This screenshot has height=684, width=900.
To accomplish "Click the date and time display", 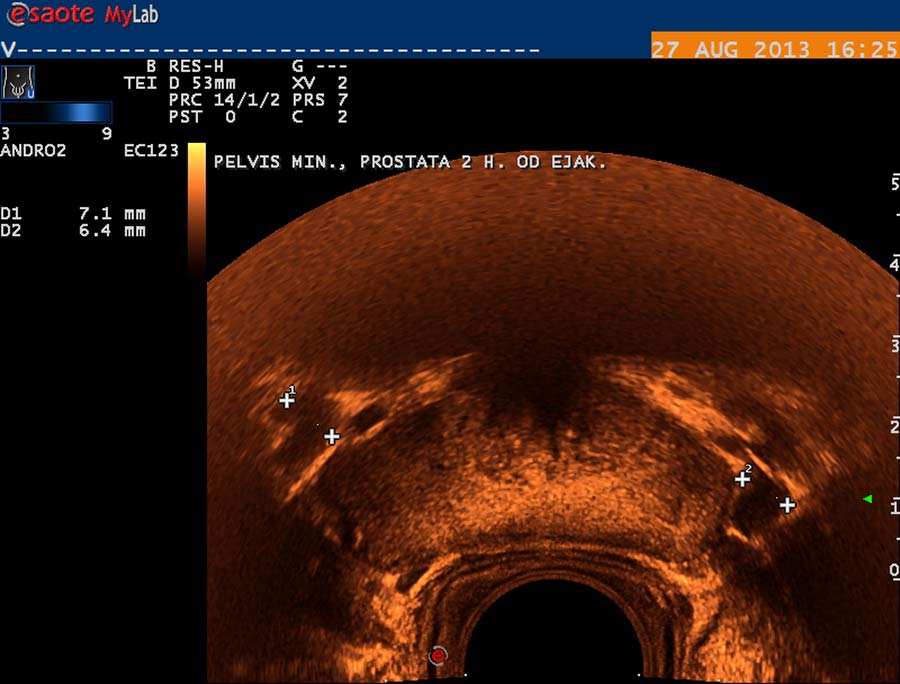I will click(x=774, y=49).
